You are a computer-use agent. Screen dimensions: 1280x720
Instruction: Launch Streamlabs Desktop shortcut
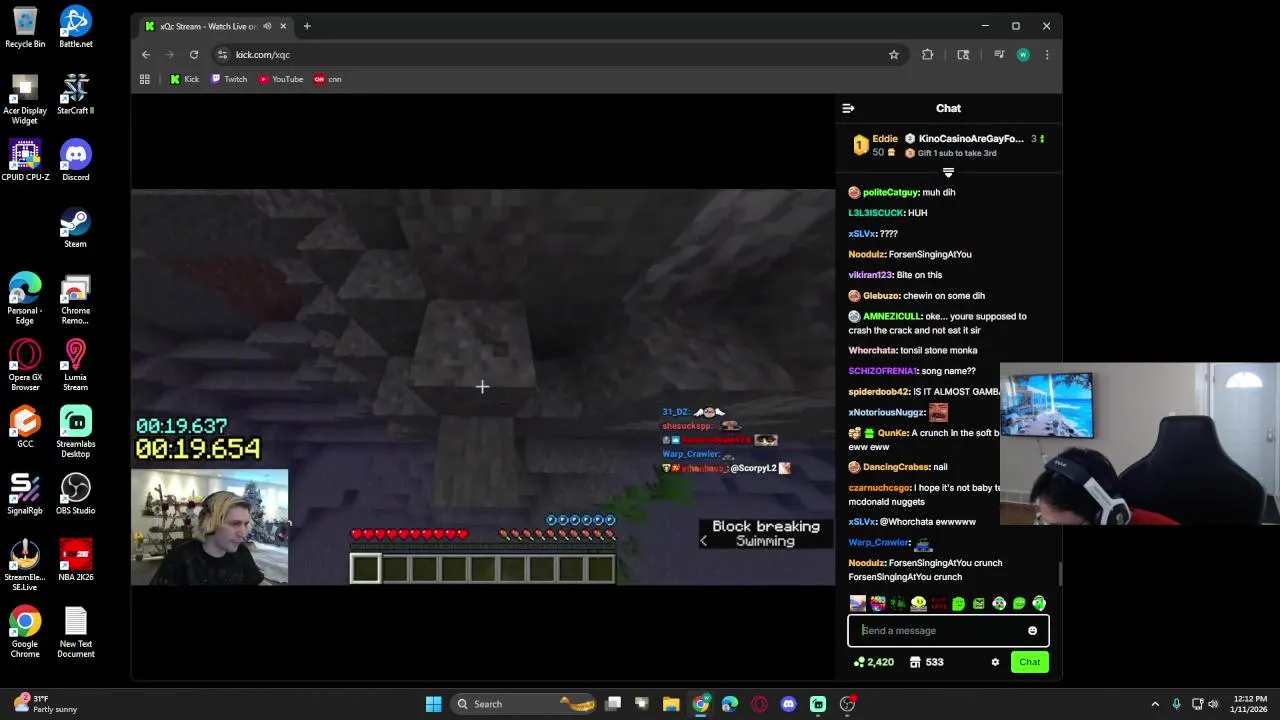[x=76, y=433]
